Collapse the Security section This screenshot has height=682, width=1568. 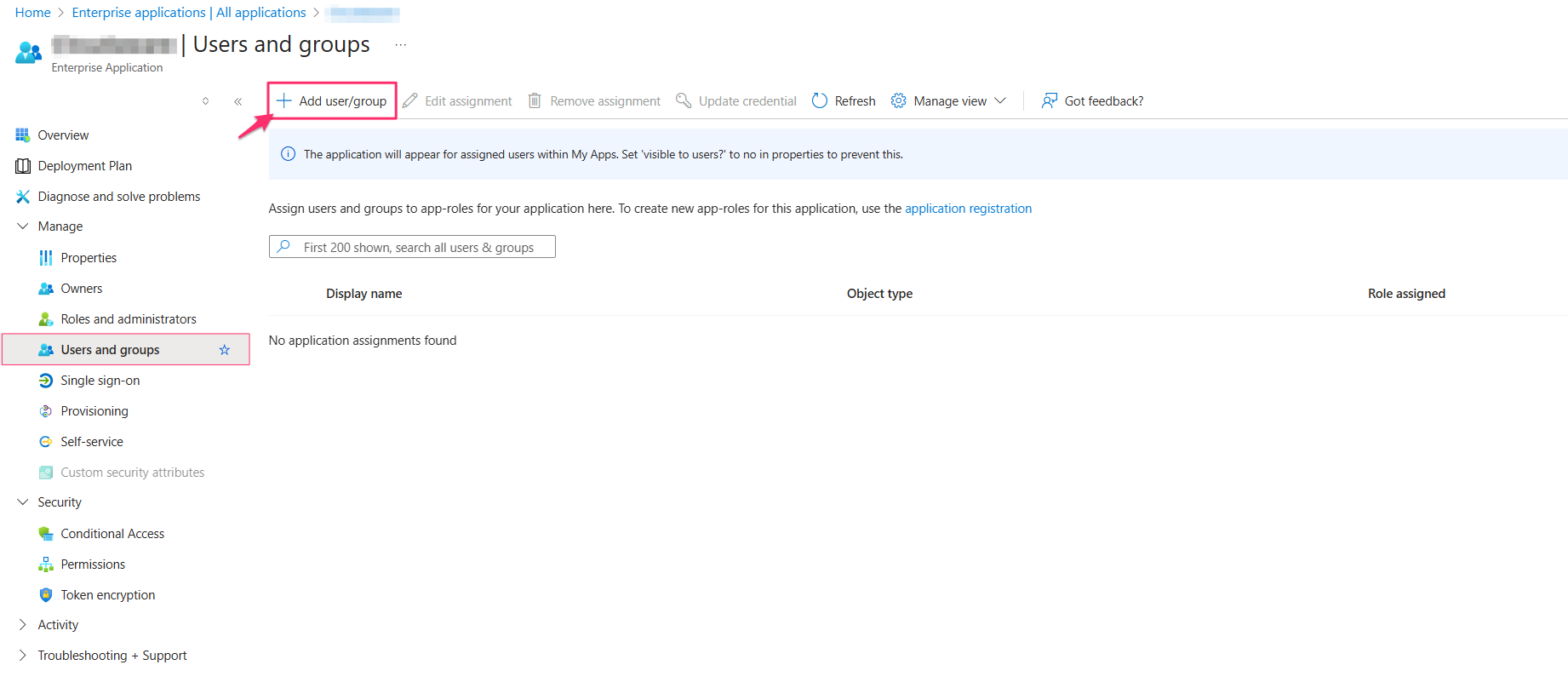point(23,502)
